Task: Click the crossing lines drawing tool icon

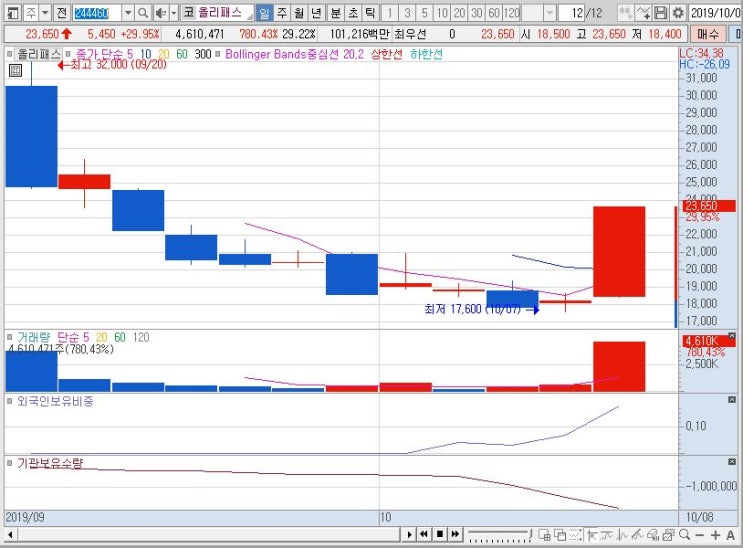Action: (622, 535)
